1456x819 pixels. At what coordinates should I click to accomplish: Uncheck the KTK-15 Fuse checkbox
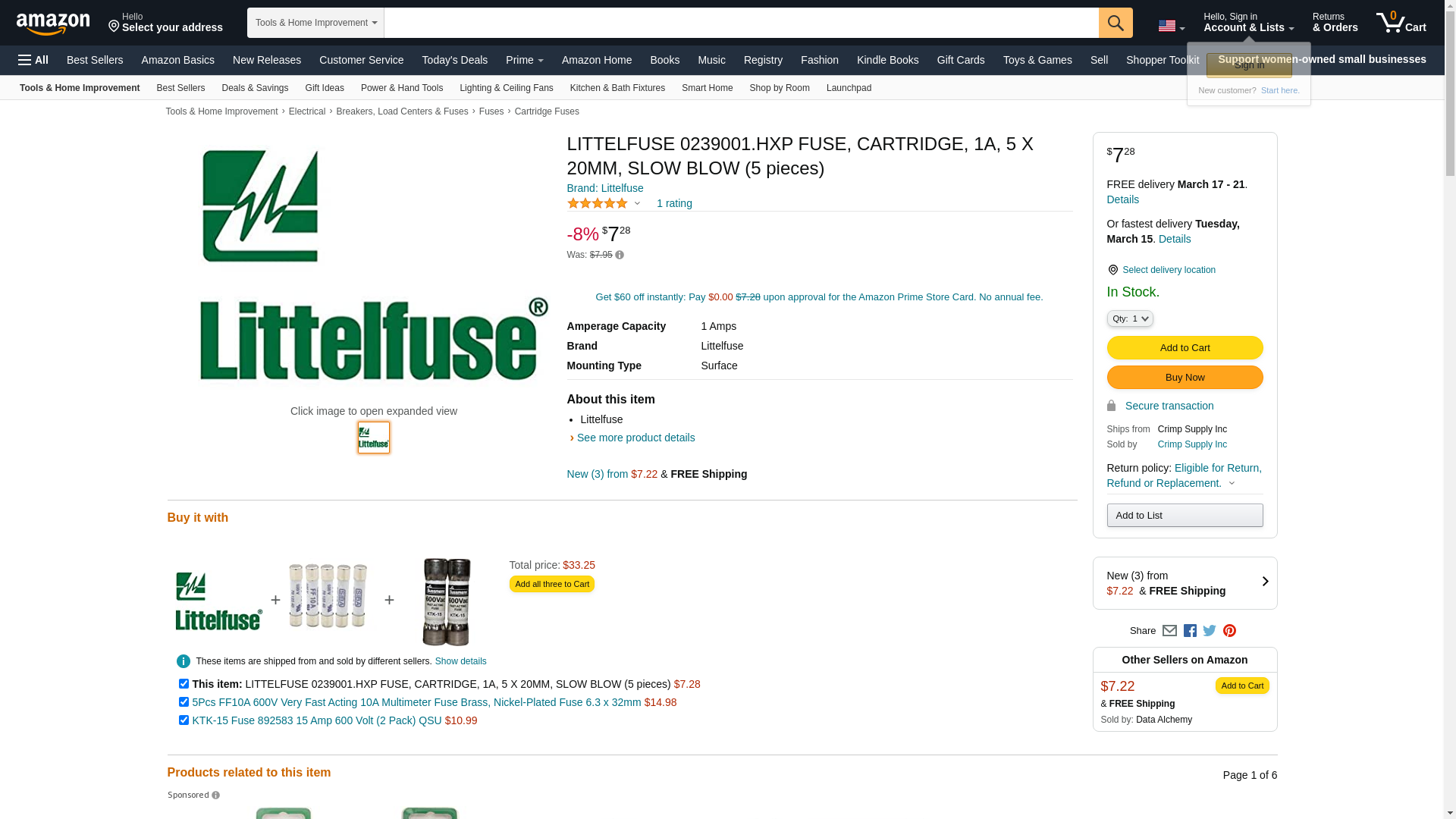coord(184,720)
